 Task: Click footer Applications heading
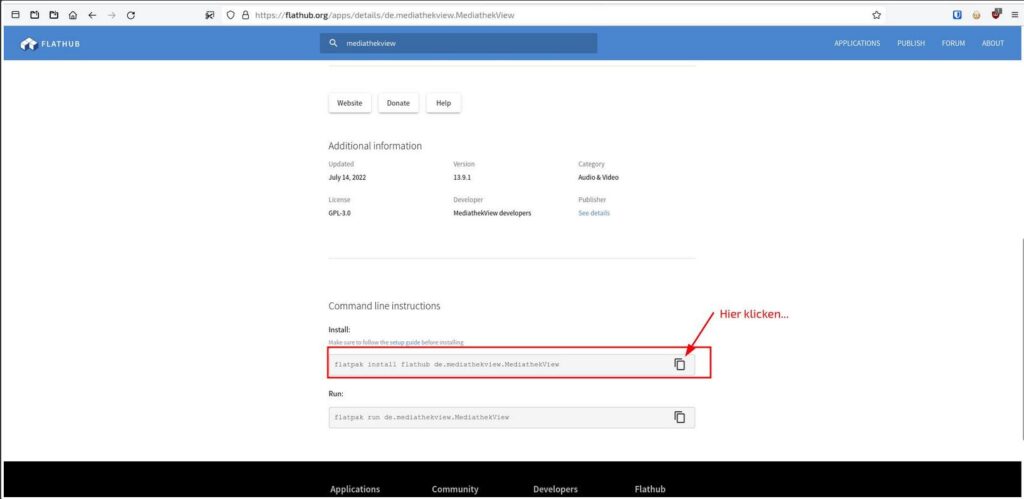[355, 489]
